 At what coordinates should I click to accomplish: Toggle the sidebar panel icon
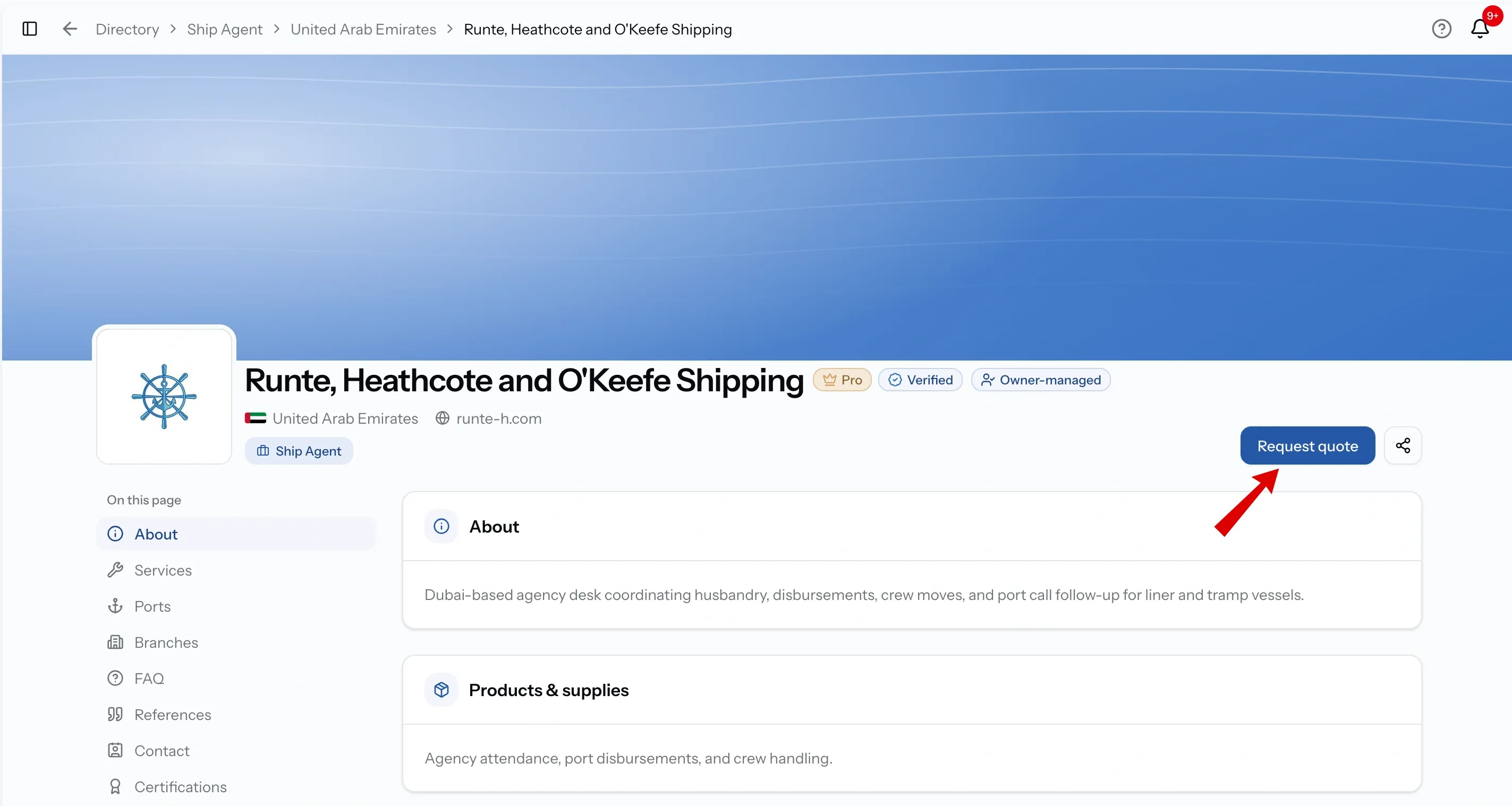(x=29, y=29)
